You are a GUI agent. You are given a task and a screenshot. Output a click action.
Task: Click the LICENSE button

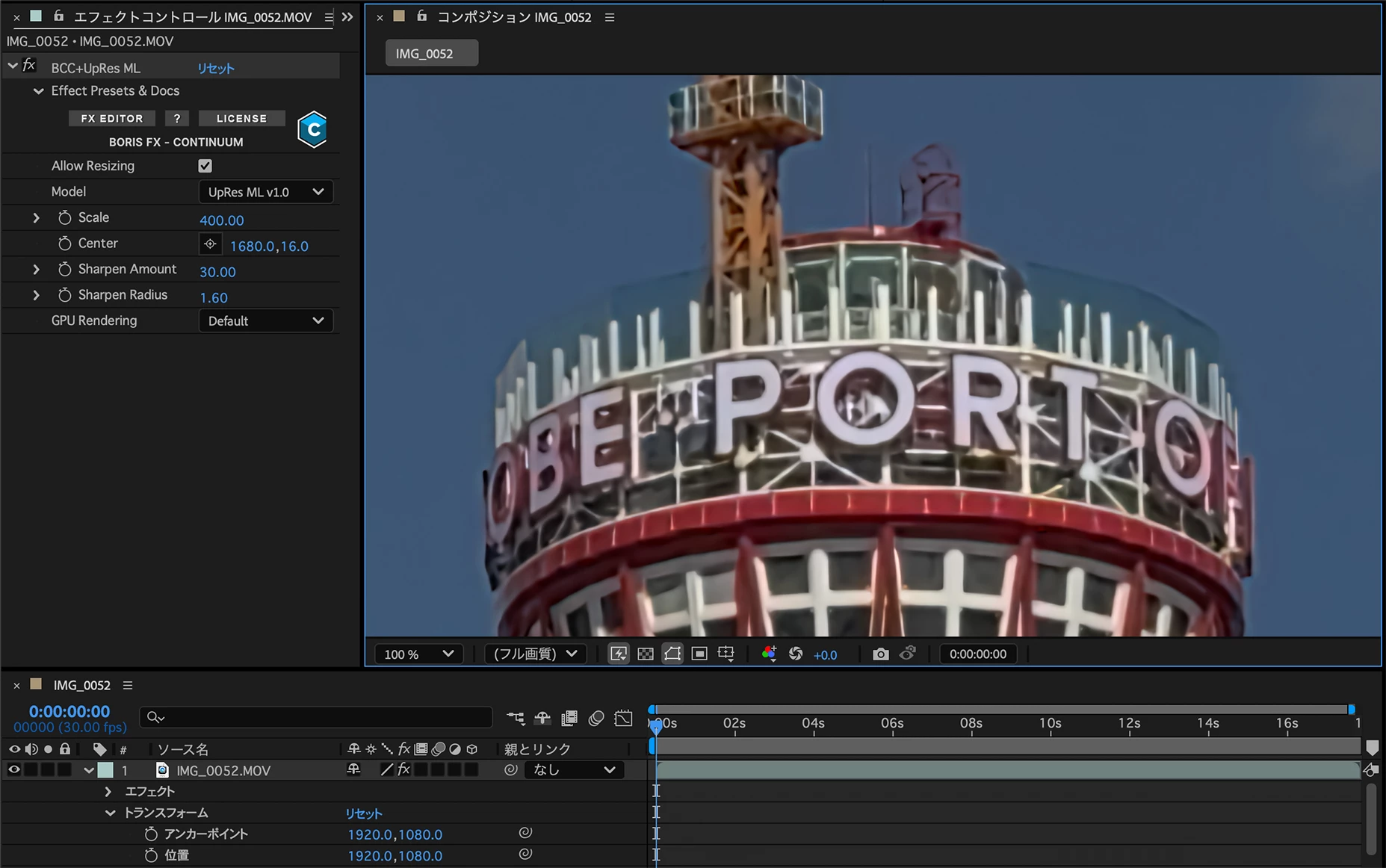(241, 118)
